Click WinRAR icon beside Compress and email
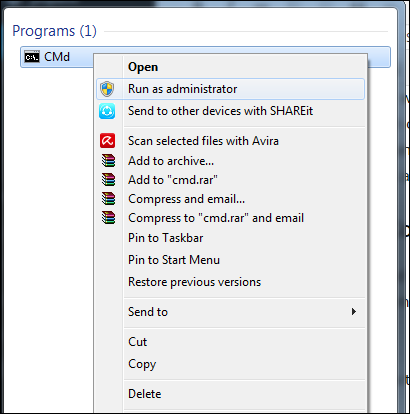Image resolution: width=410 pixels, height=414 pixels. 108,199
